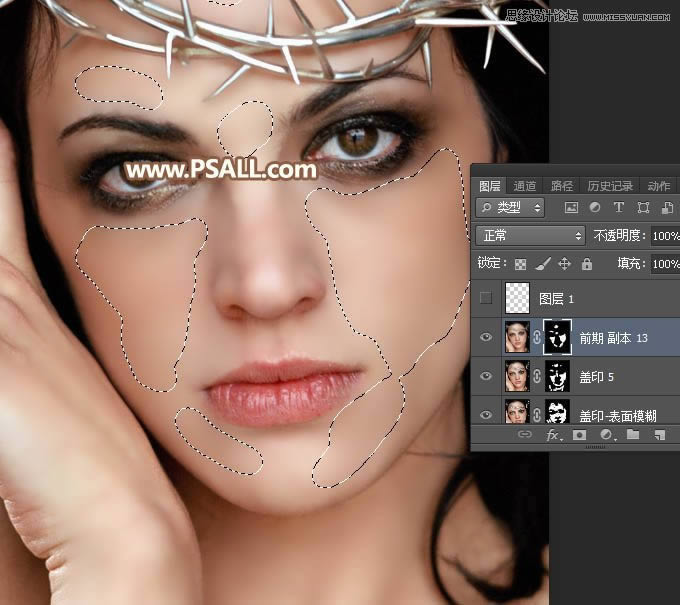Open the fx layer style menu
Screen dimensions: 680x605
552,436
